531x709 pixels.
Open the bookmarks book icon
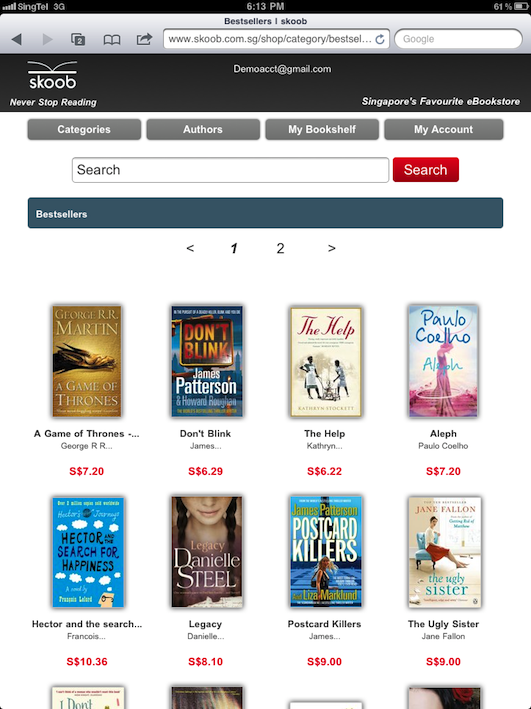coord(112,40)
